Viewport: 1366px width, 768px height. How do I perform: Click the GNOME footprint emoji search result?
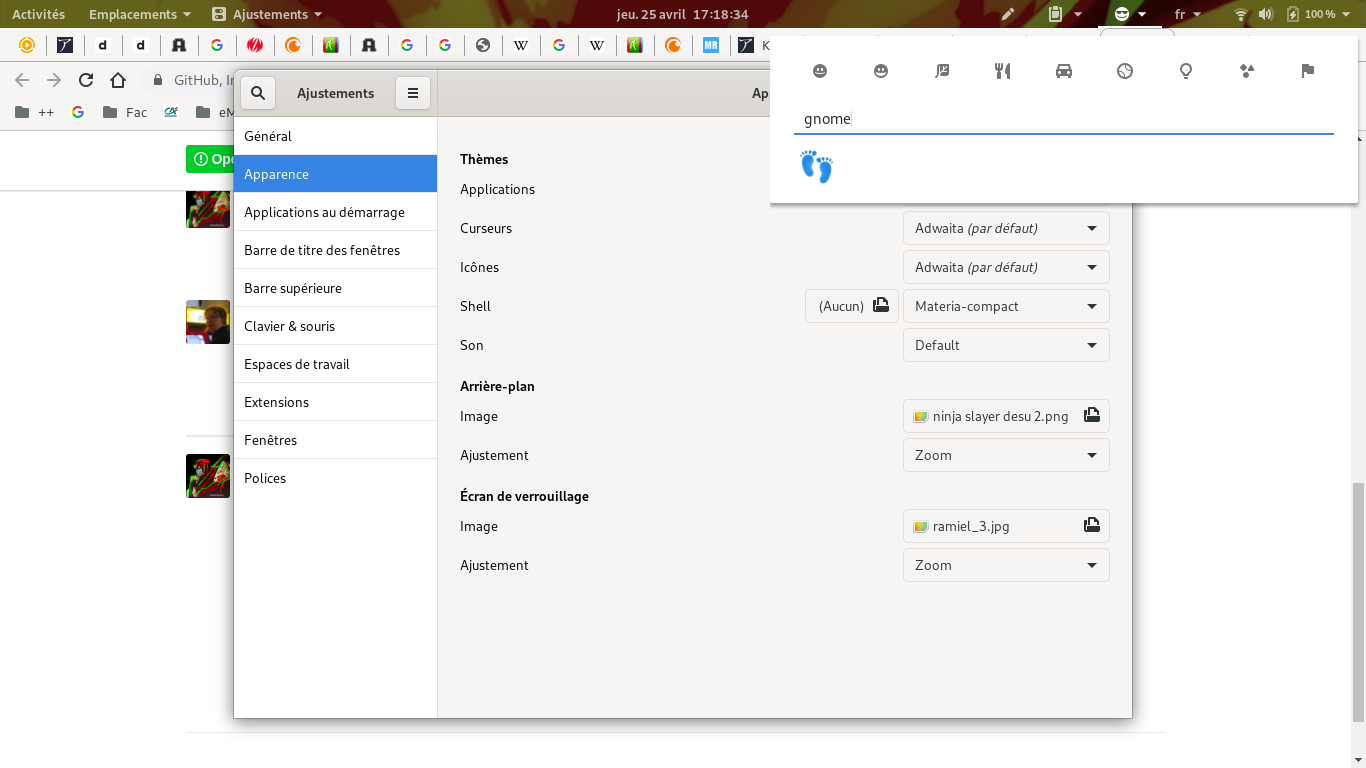(x=817, y=167)
